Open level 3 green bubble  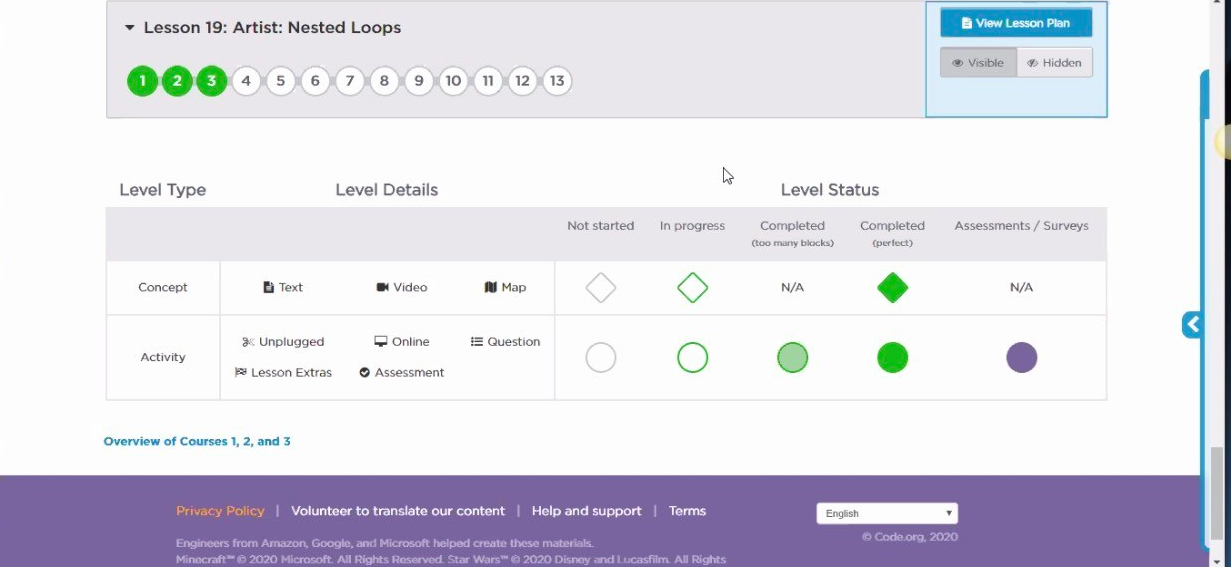coord(211,81)
